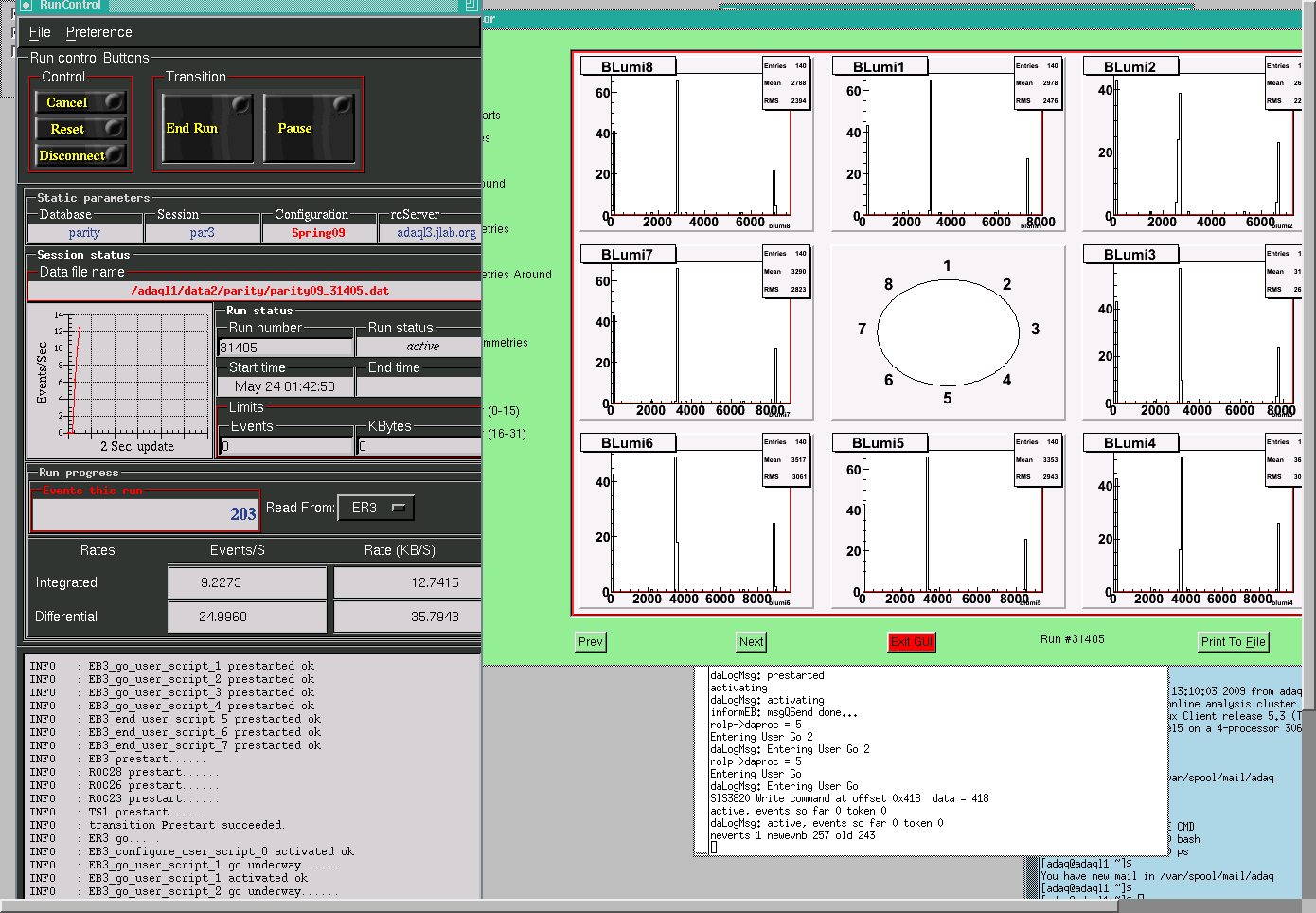The height and width of the screenshot is (913, 1316).
Task: Click the empty End time field
Action: tap(418, 386)
